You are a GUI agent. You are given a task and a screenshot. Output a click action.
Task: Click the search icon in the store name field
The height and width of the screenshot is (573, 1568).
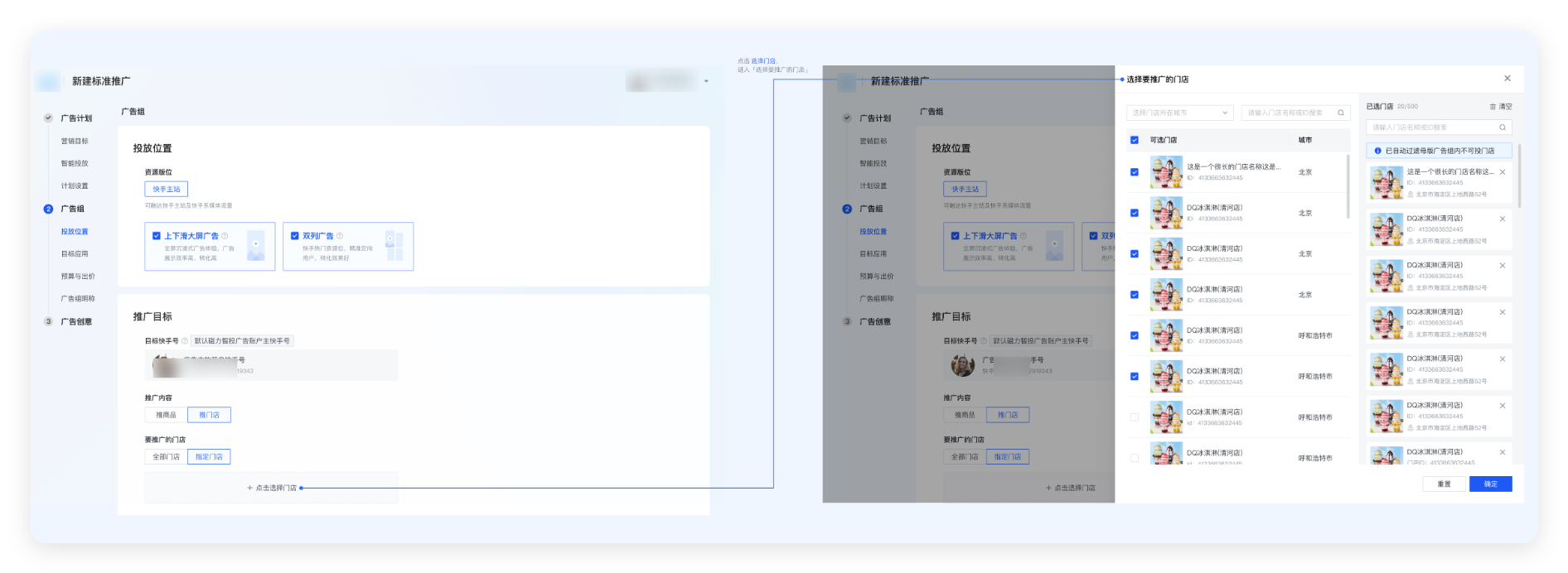point(1340,113)
